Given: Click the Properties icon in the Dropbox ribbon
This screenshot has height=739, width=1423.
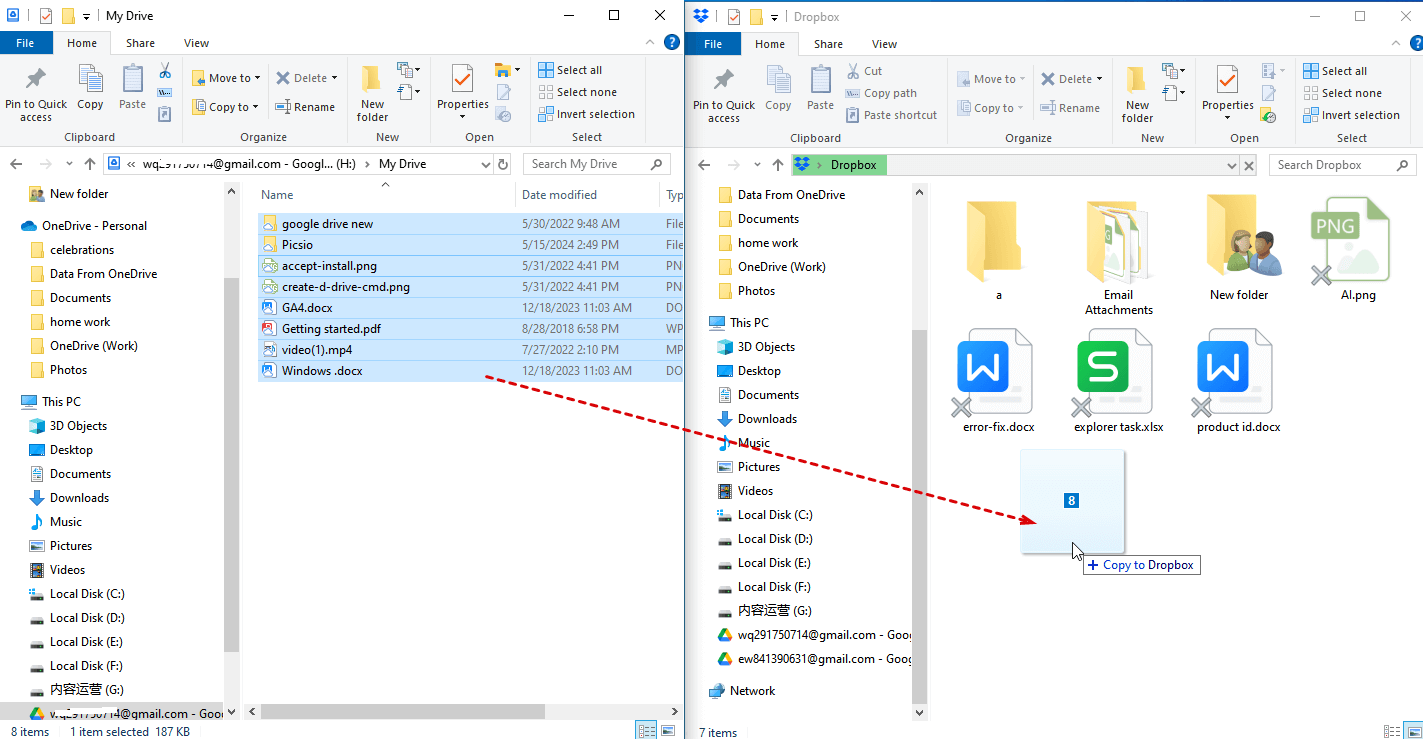Looking at the screenshot, I should pos(1227,88).
